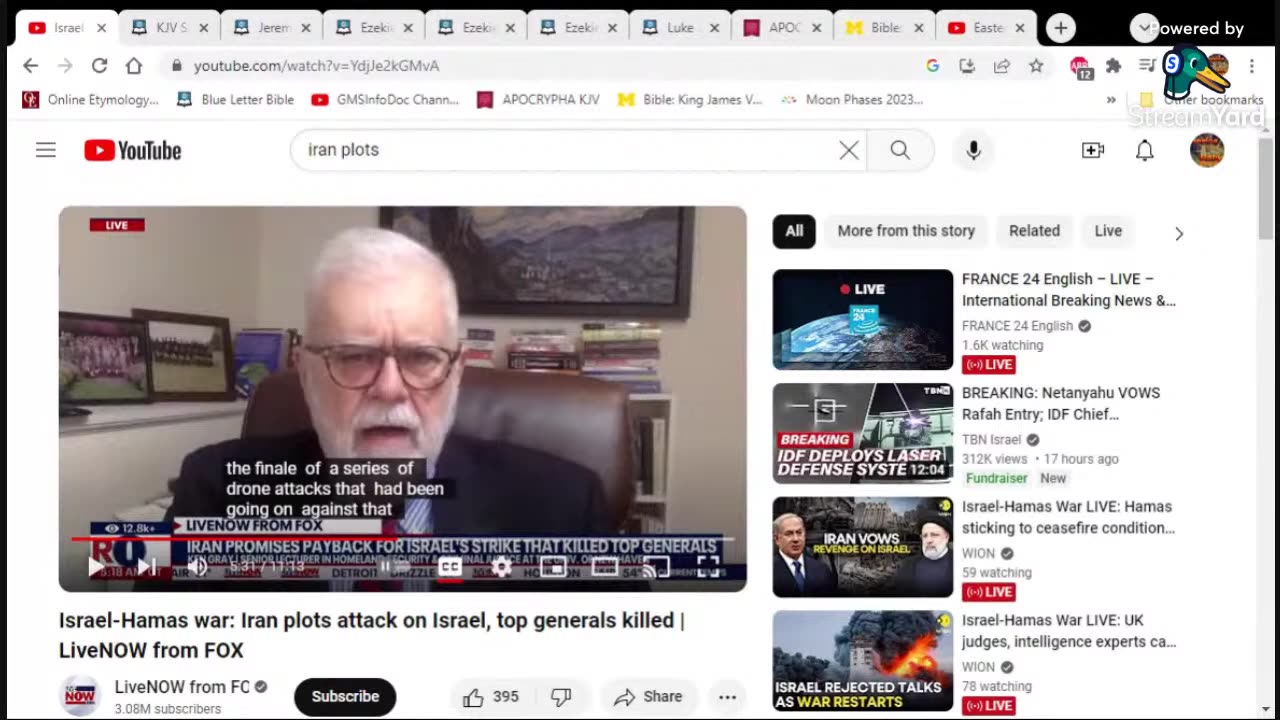This screenshot has width=1280, height=720.
Task: Dislike the video
Action: point(562,697)
